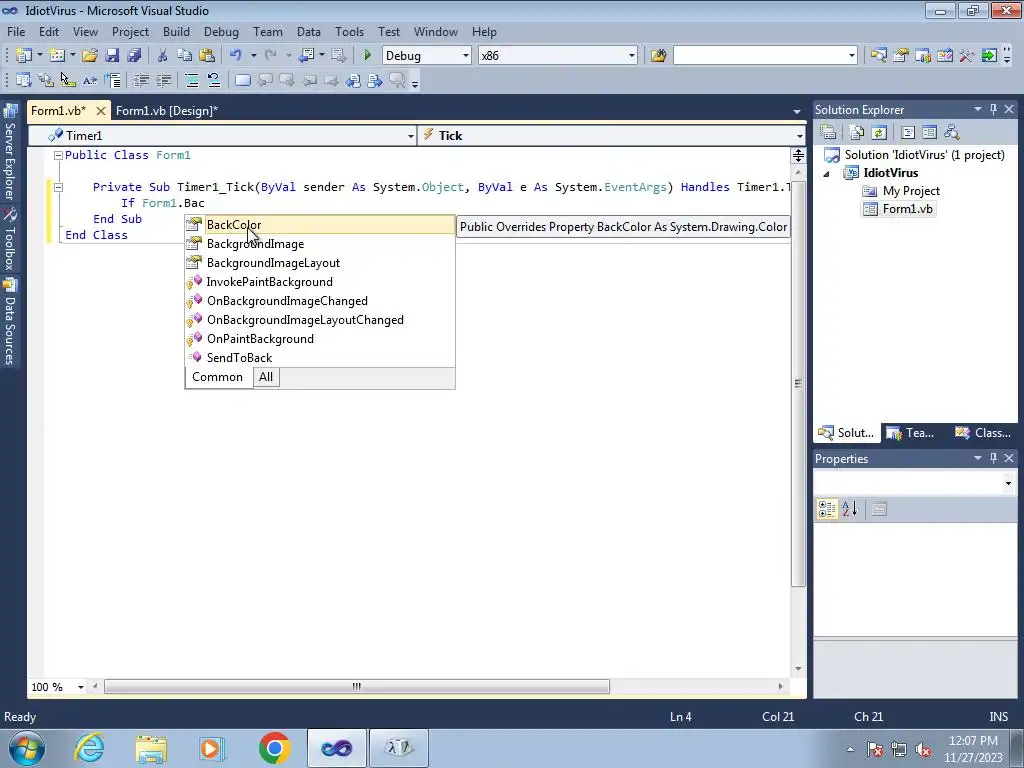1024x768 pixels.
Task: Click the Find in Files icon
Action: tap(658, 56)
